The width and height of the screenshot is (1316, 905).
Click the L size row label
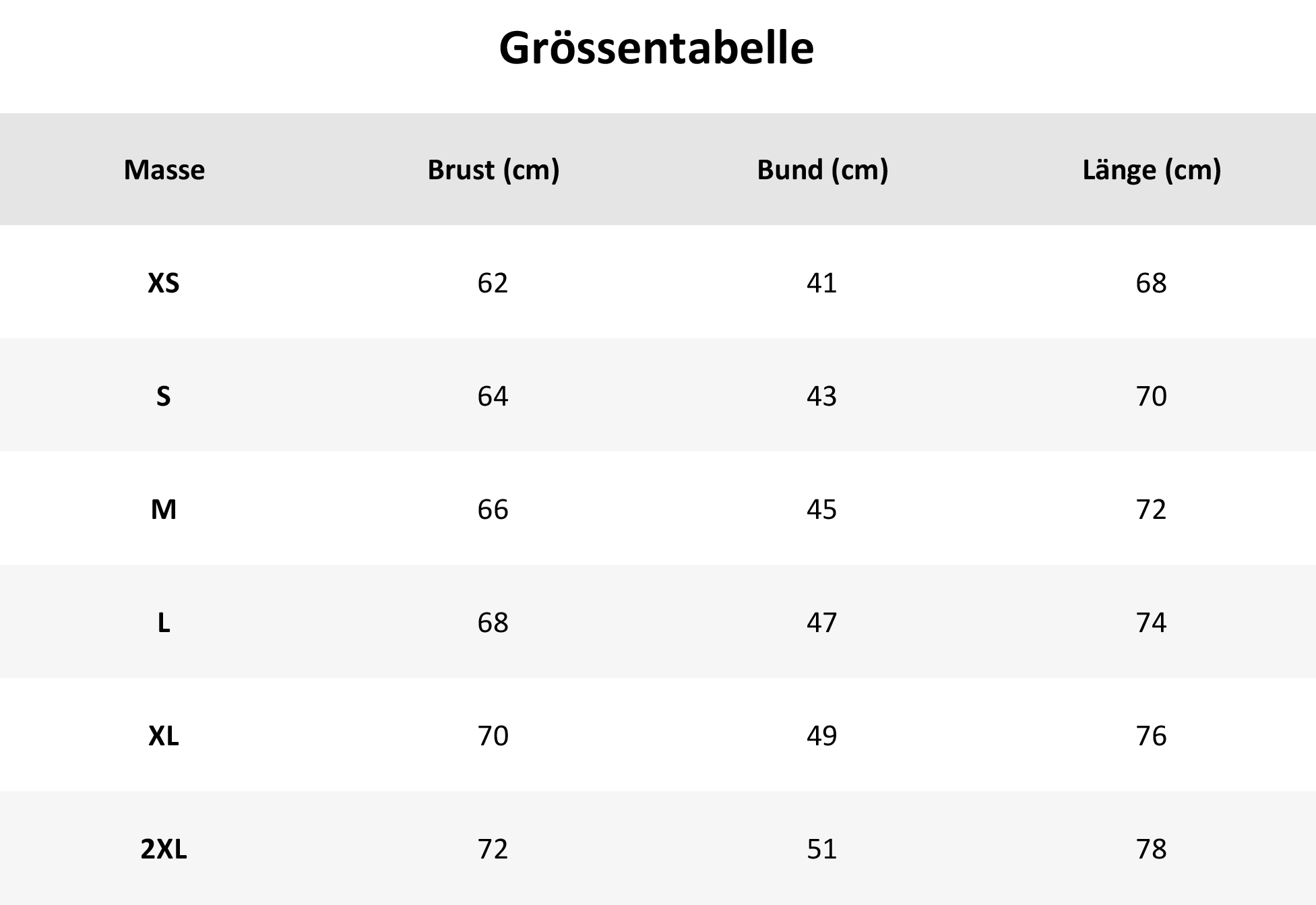(164, 623)
